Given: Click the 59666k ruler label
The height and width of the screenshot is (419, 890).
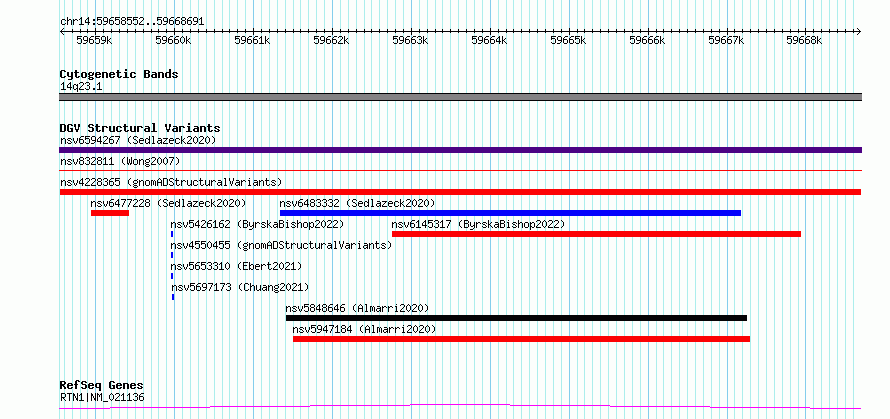Looking at the screenshot, I should 647,40.
